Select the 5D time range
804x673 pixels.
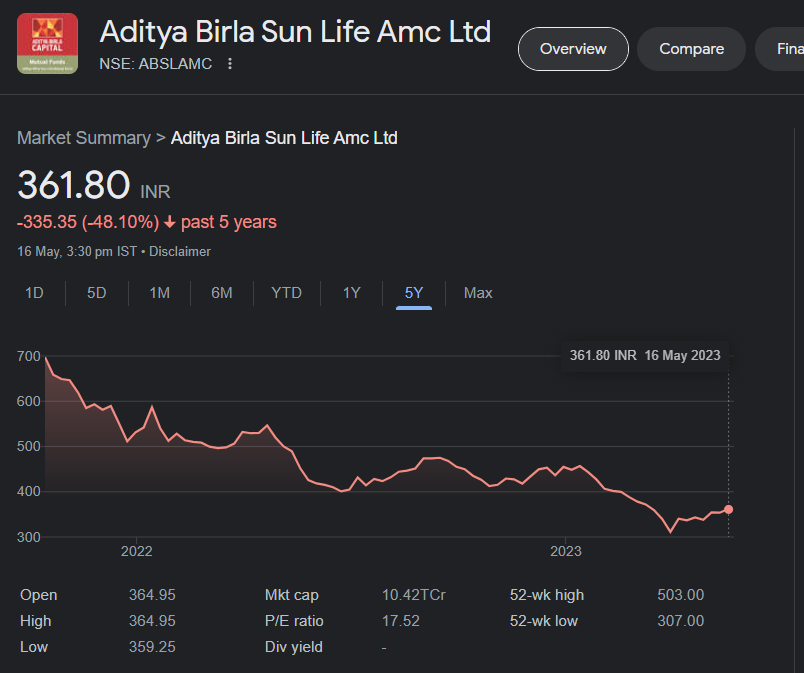click(96, 293)
